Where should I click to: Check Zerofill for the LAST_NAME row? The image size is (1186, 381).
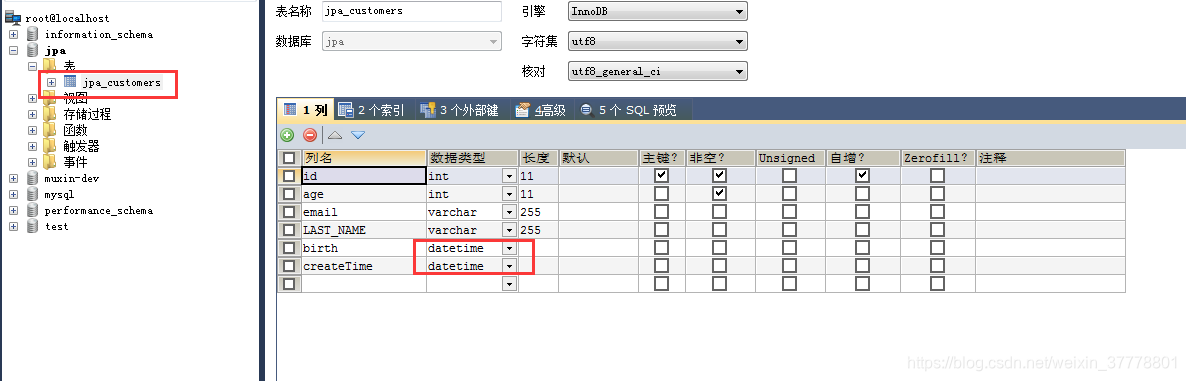pos(937,230)
